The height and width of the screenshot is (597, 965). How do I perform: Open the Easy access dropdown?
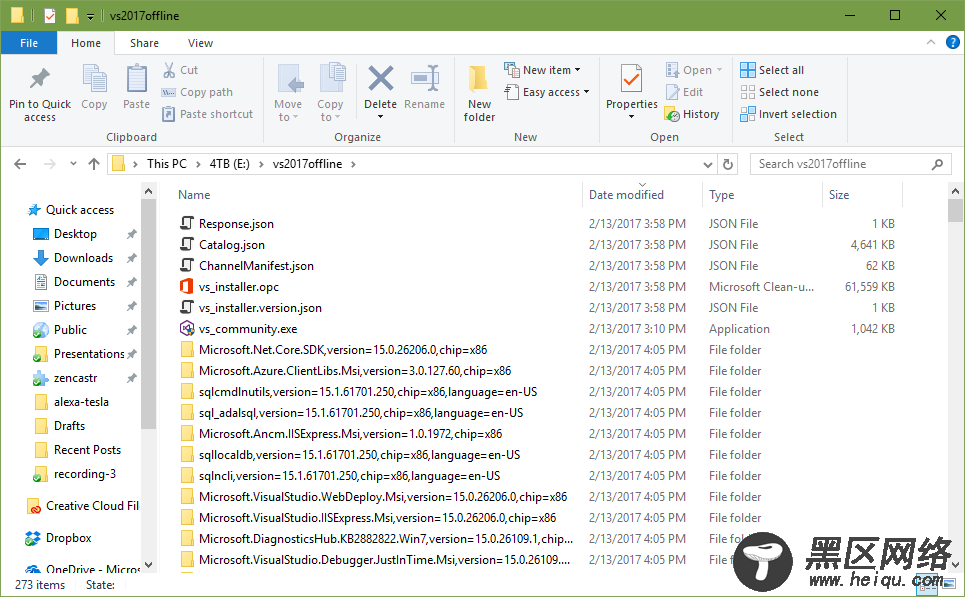click(547, 92)
